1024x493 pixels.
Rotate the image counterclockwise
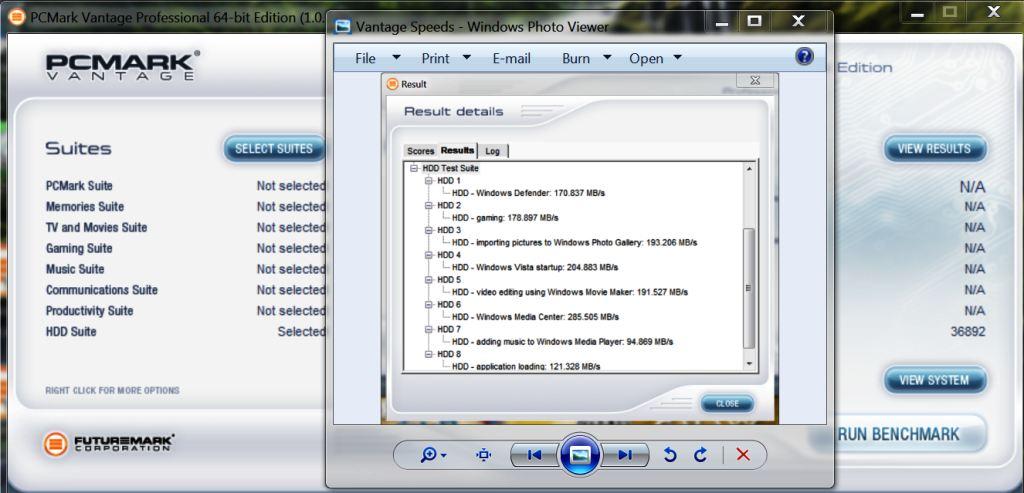point(670,455)
